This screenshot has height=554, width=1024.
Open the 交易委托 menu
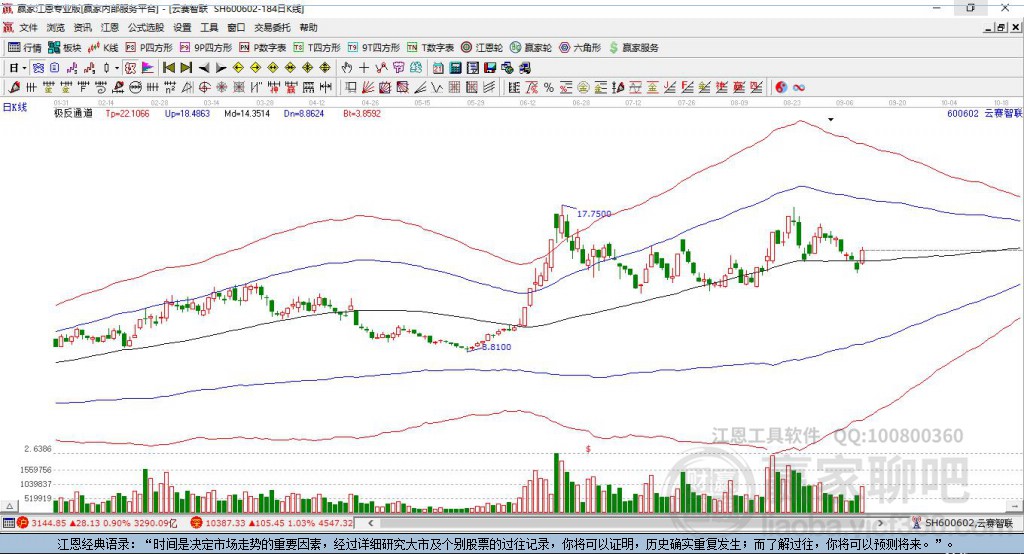[272, 27]
